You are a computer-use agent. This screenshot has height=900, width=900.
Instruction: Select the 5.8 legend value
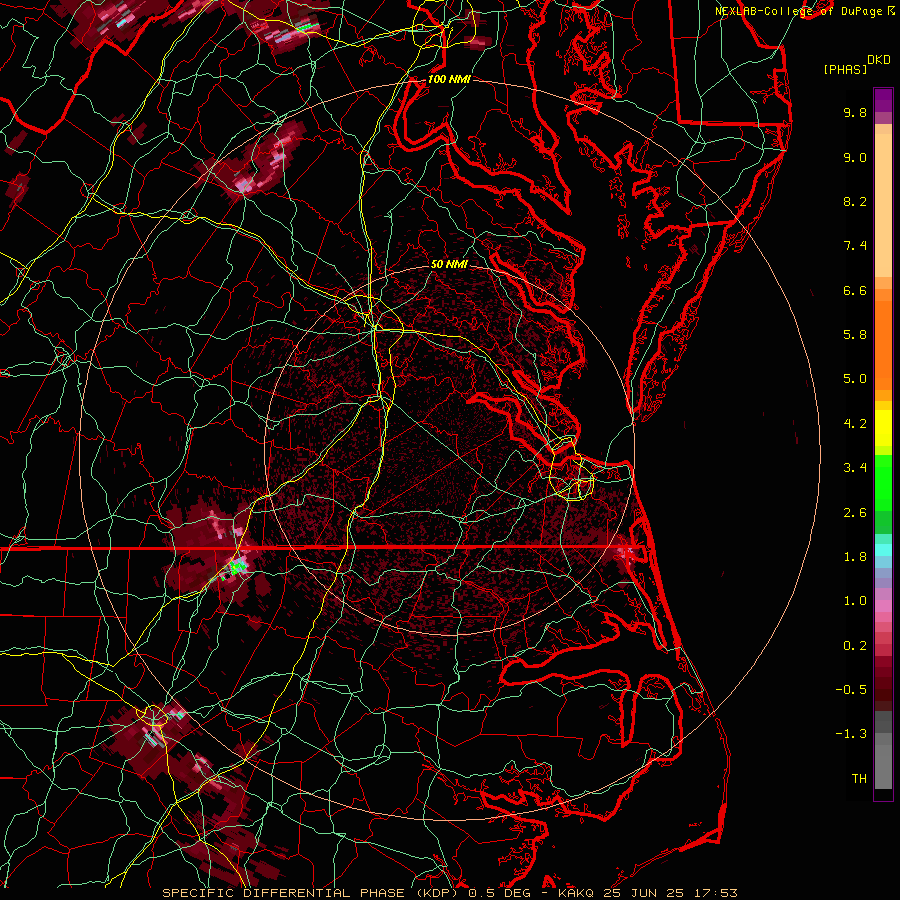[855, 335]
